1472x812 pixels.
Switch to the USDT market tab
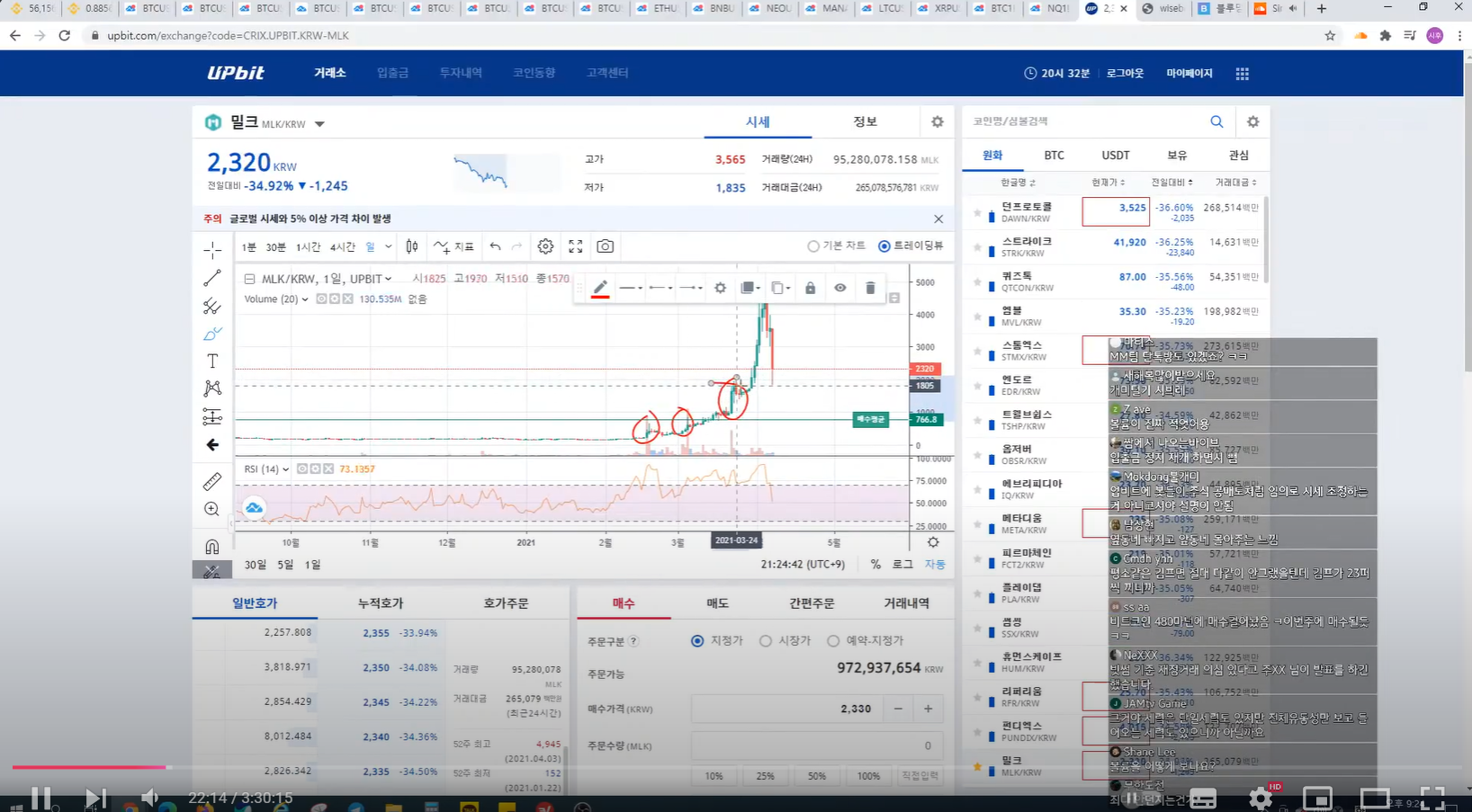click(1116, 156)
